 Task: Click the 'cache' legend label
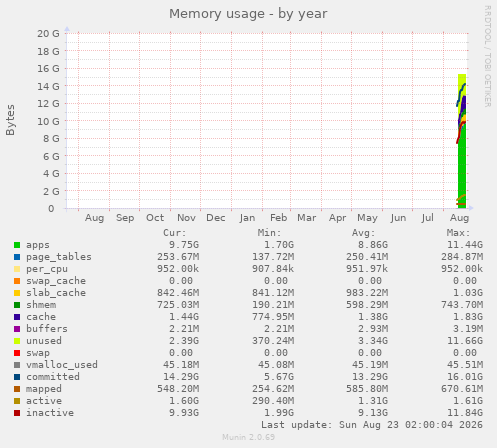pos(41,317)
